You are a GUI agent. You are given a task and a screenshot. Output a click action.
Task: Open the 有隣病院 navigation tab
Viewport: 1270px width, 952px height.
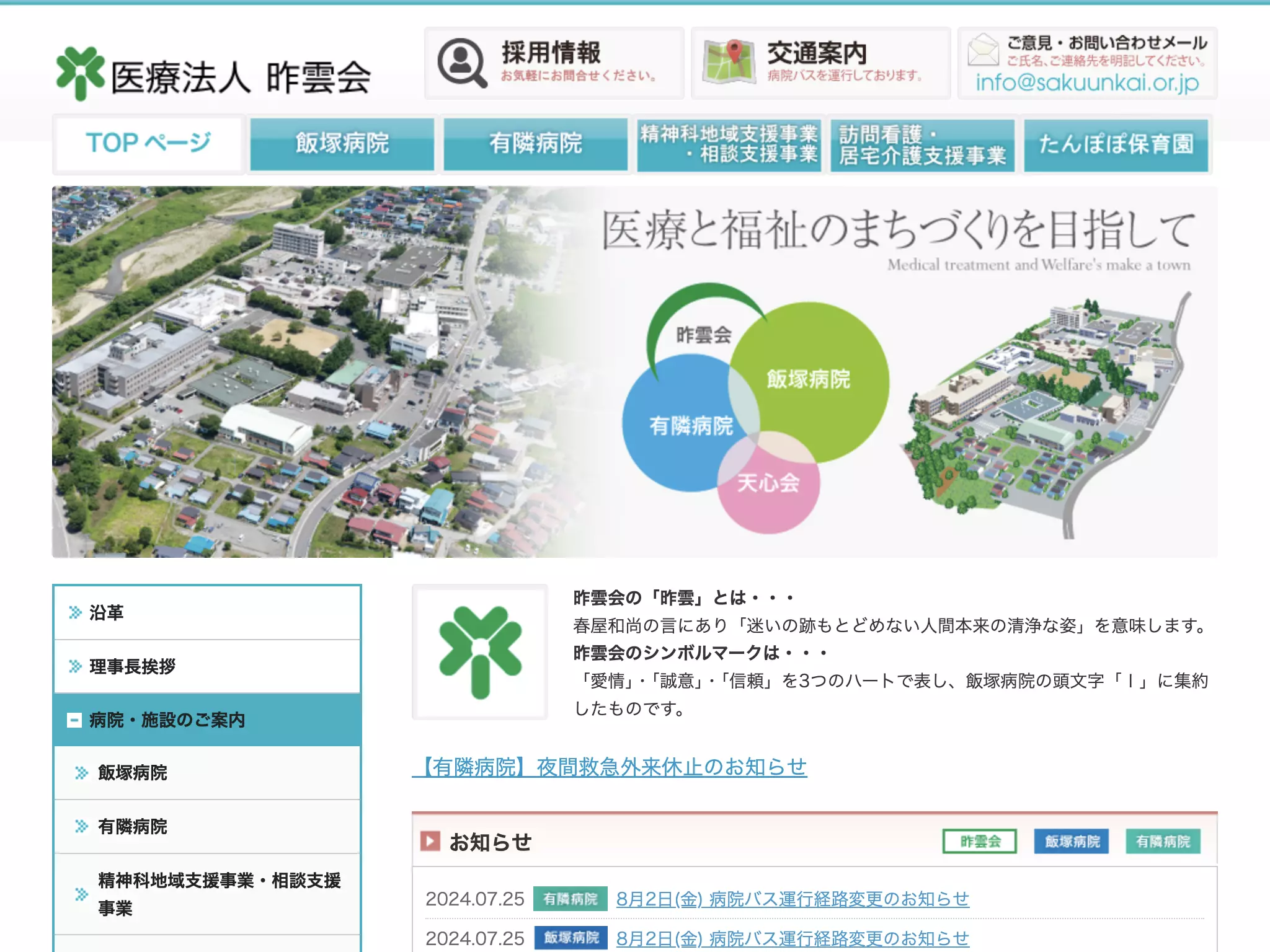pyautogui.click(x=536, y=144)
